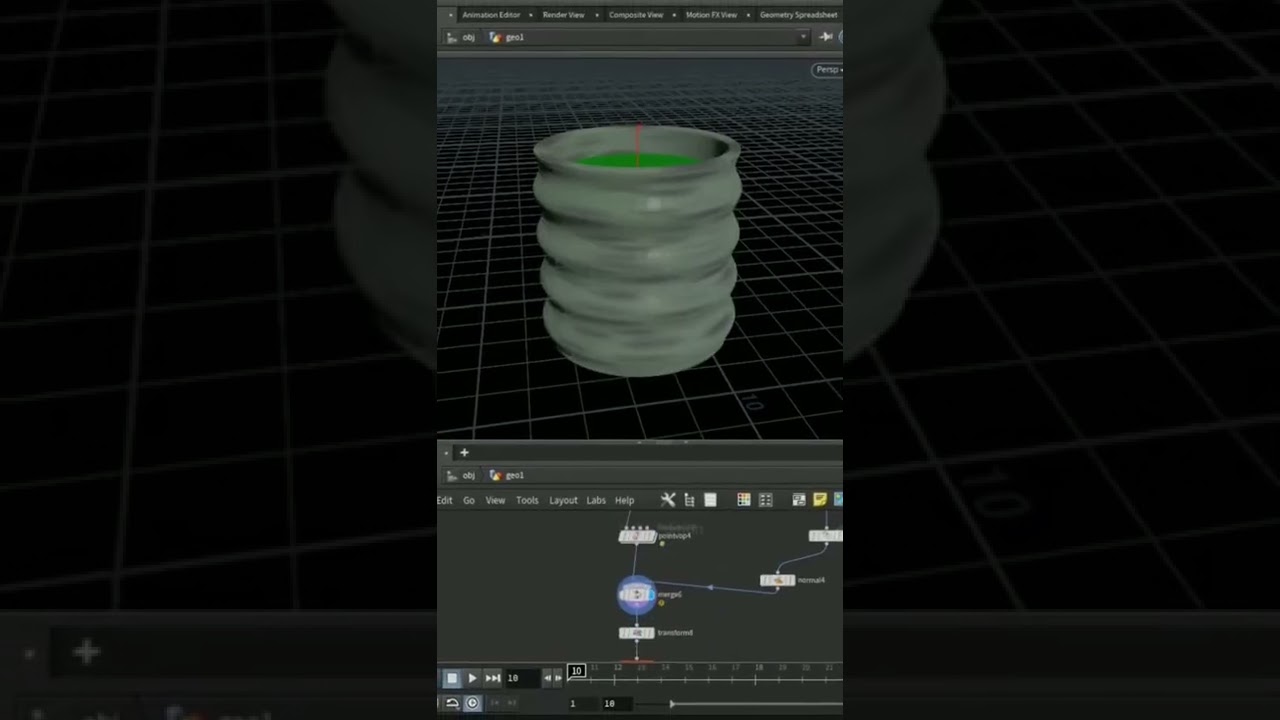Select the merge6 node
The image size is (1280, 720).
point(637,594)
